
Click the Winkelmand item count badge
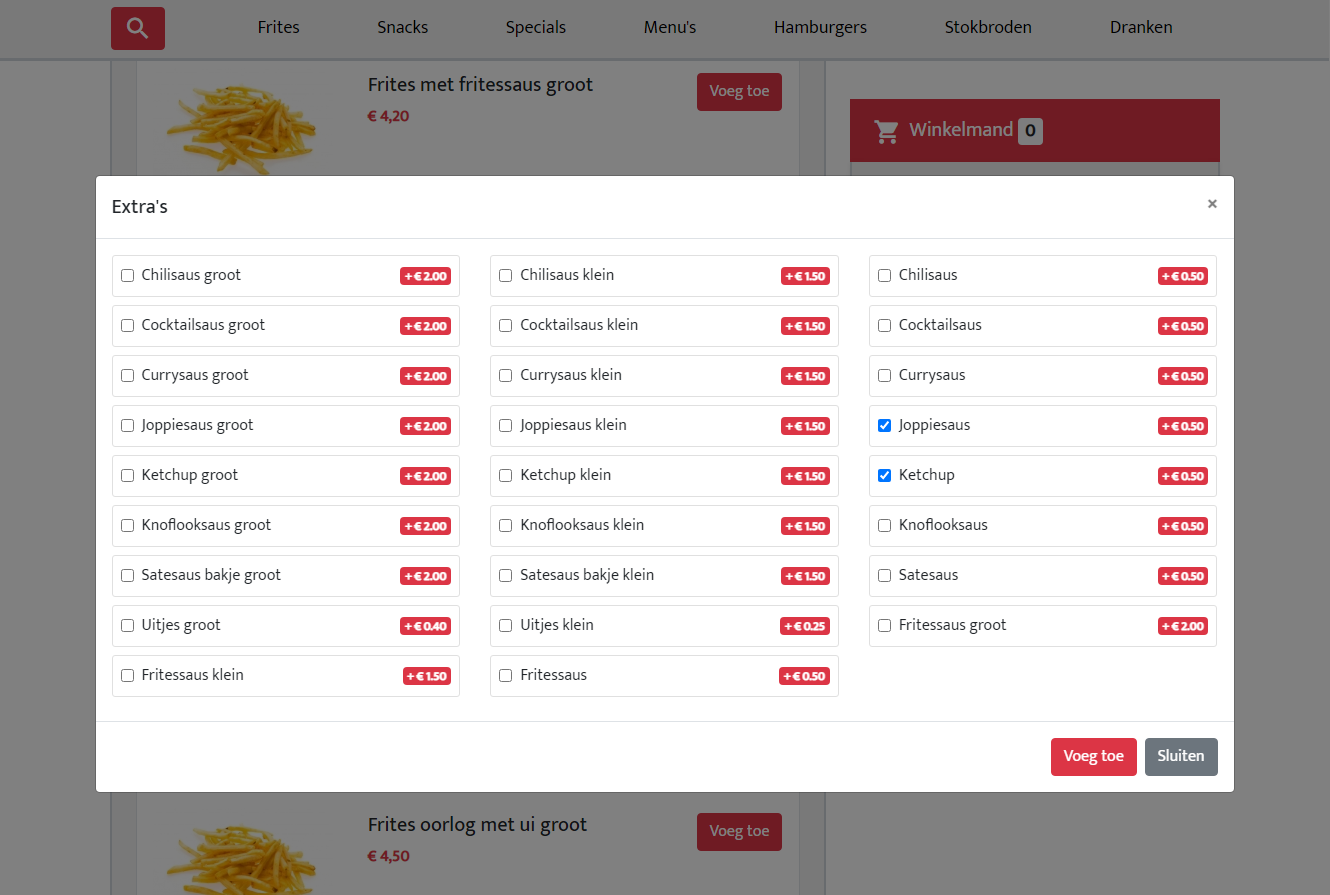pos(1030,131)
